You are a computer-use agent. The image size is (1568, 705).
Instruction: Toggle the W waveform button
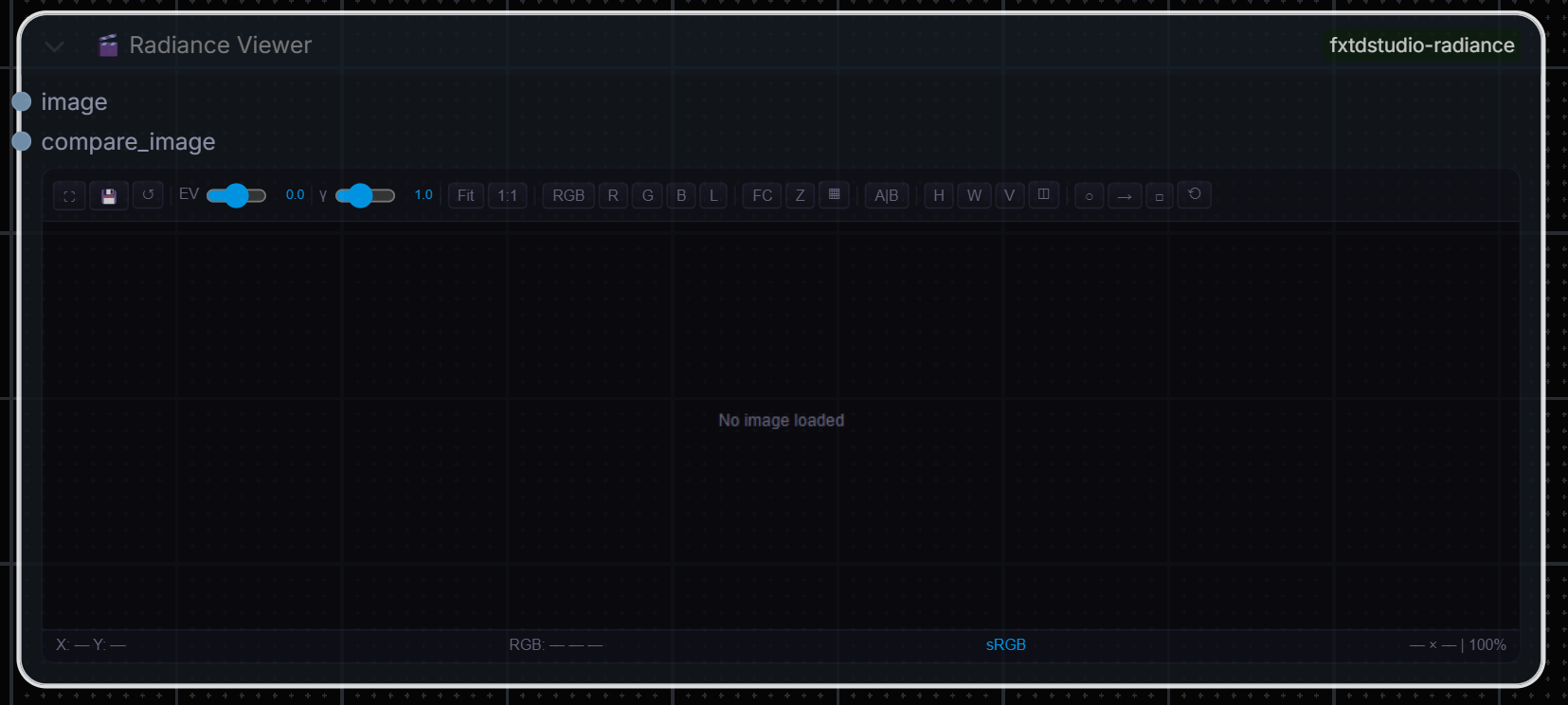point(975,196)
